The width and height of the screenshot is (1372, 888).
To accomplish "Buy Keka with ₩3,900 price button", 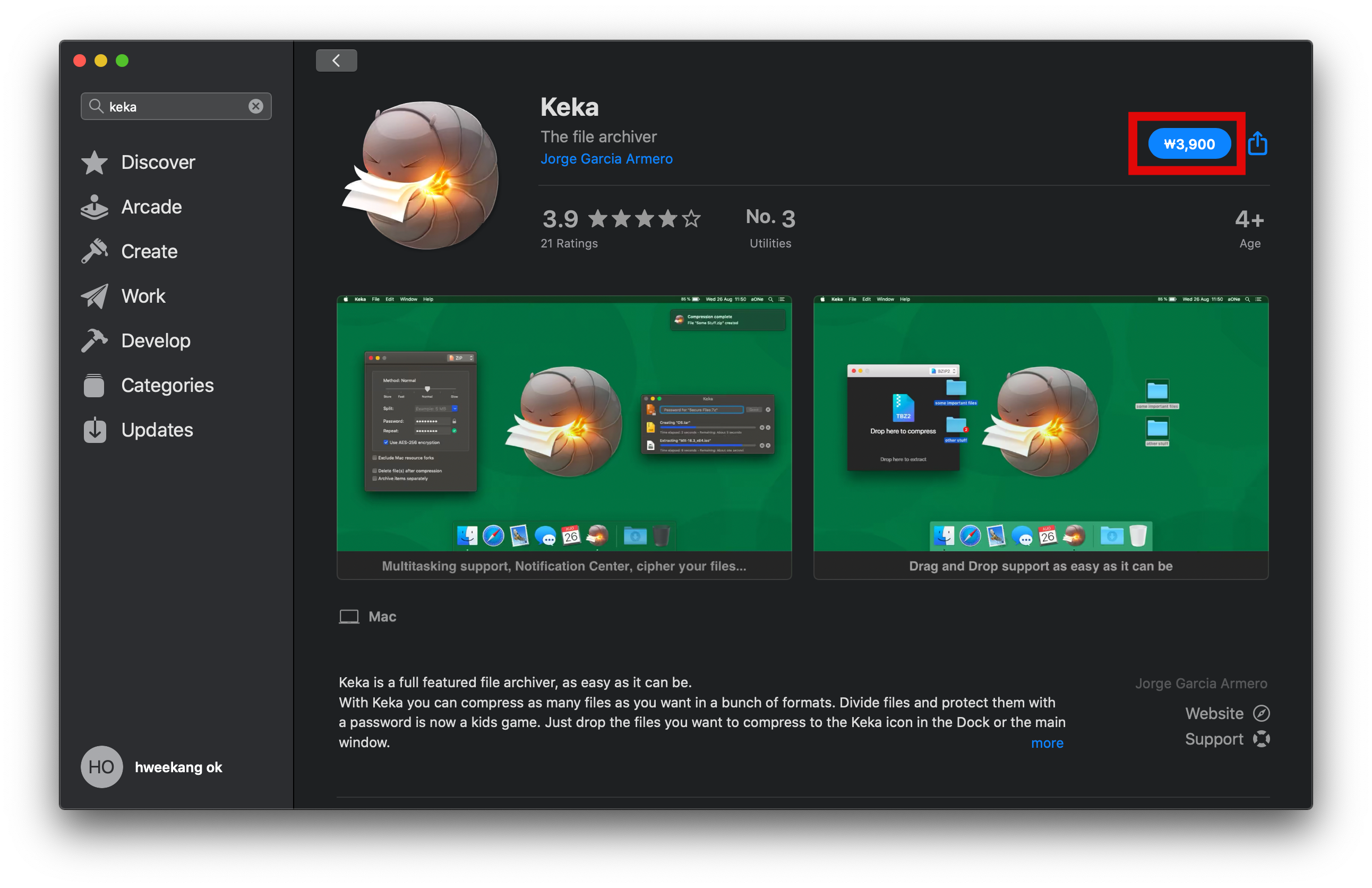I will click(x=1189, y=144).
